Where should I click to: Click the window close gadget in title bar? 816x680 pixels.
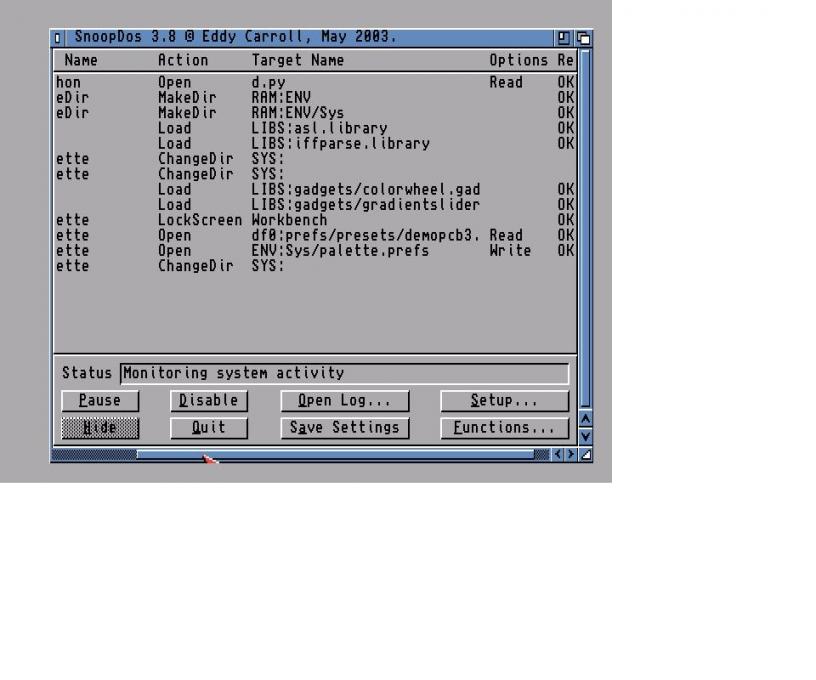click(x=58, y=37)
